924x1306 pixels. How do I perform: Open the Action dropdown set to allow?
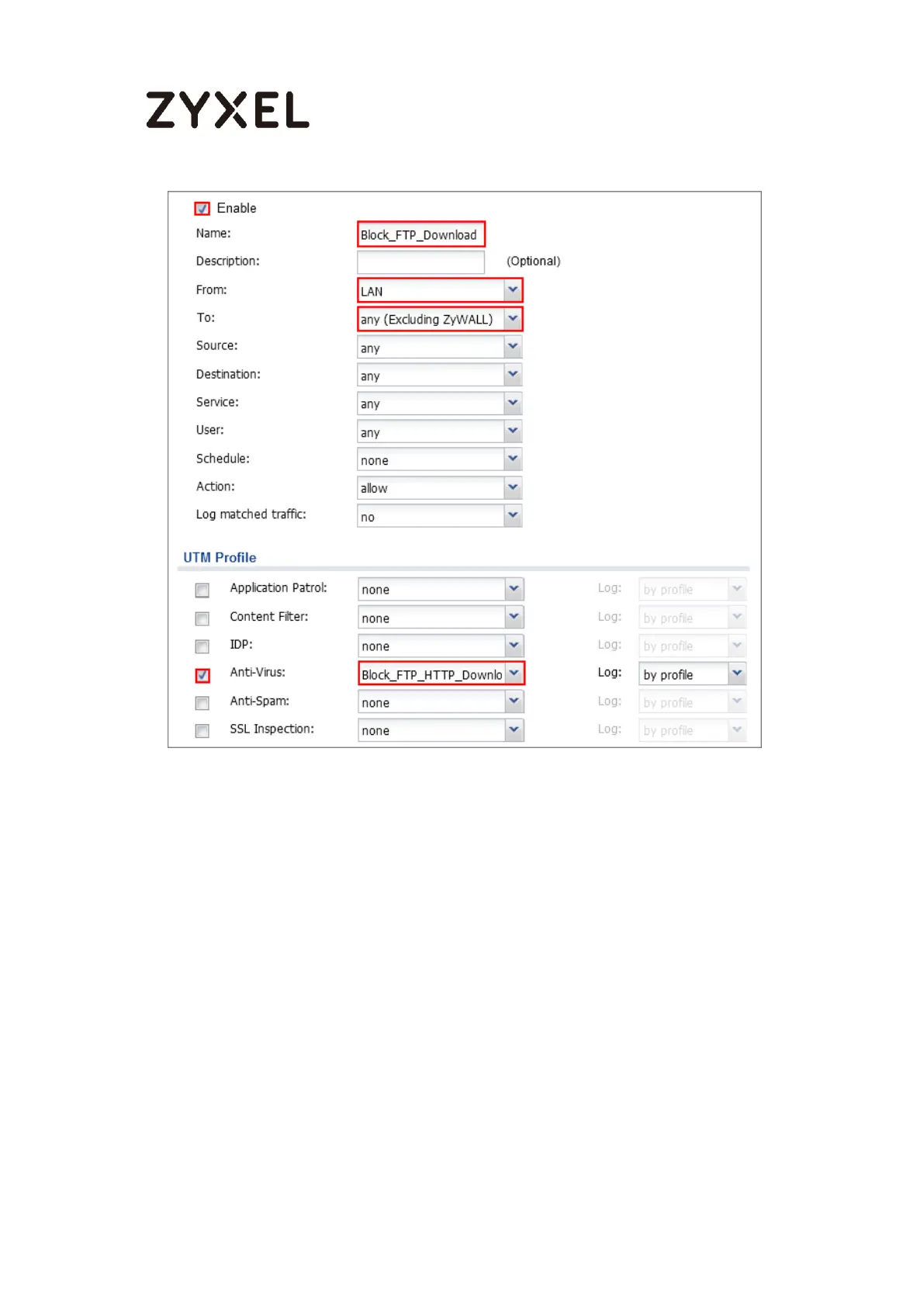pos(440,488)
